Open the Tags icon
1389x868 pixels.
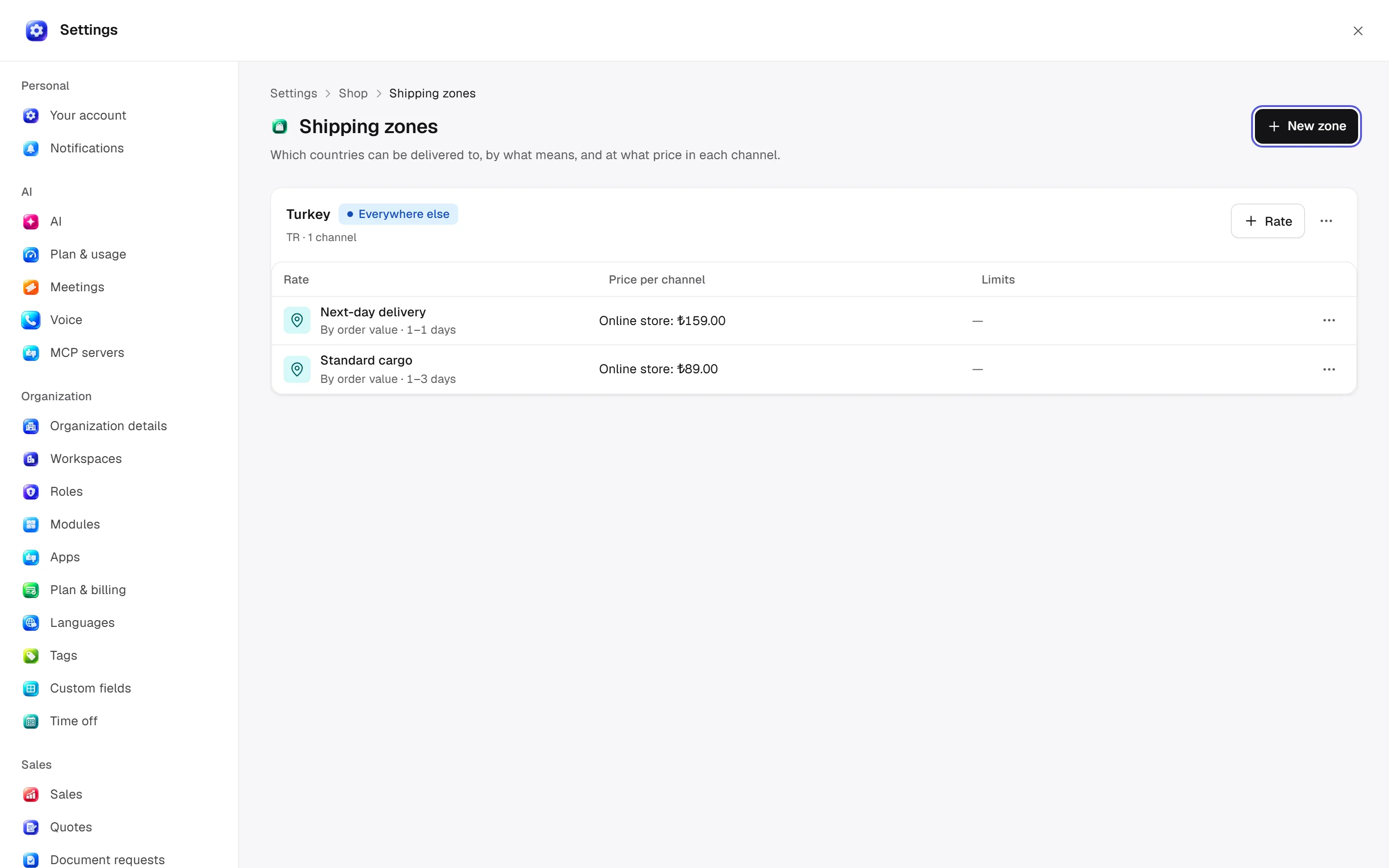tap(31, 655)
